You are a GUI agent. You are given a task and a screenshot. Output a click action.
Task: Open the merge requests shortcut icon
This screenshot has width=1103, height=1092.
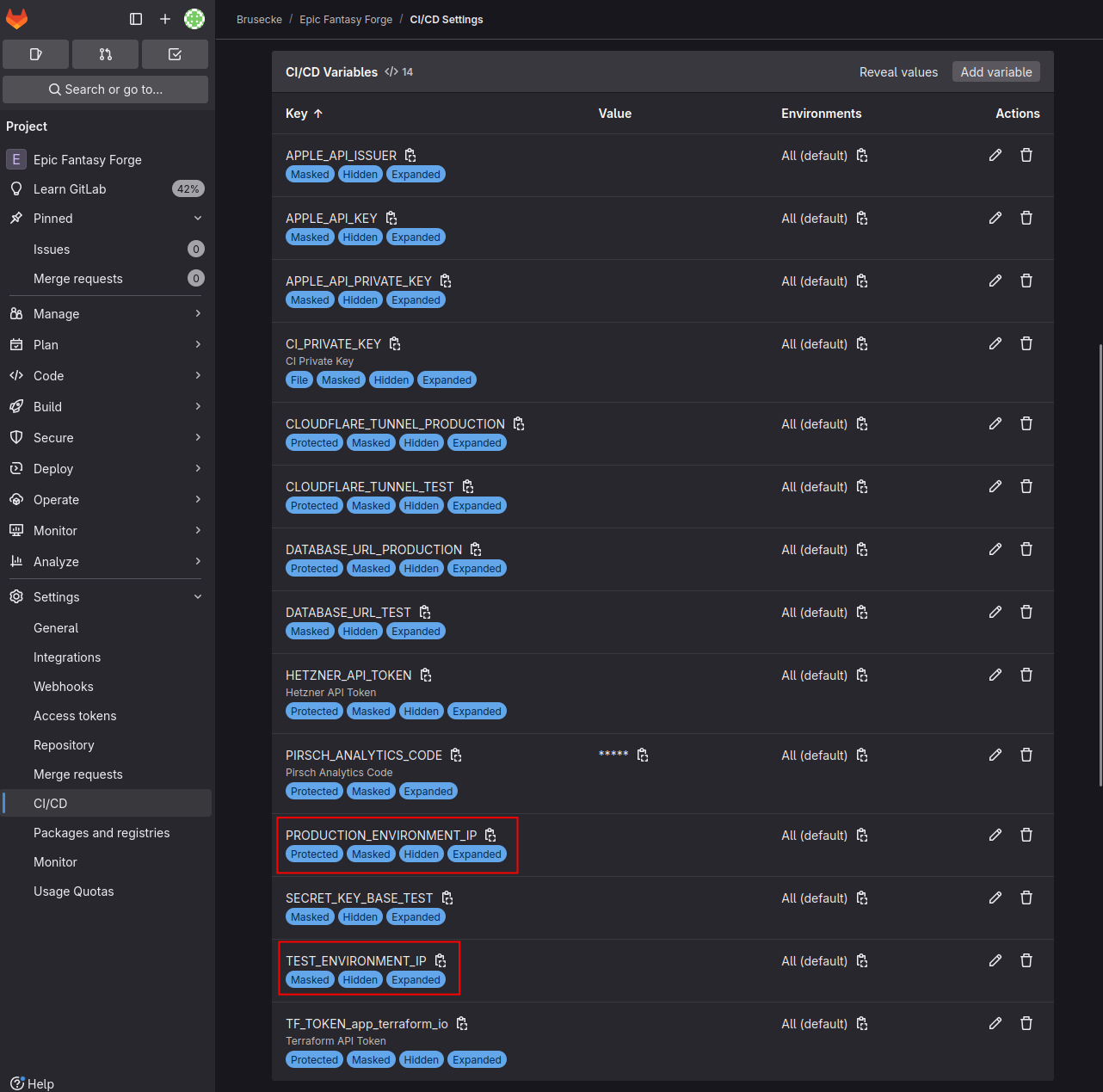(106, 54)
